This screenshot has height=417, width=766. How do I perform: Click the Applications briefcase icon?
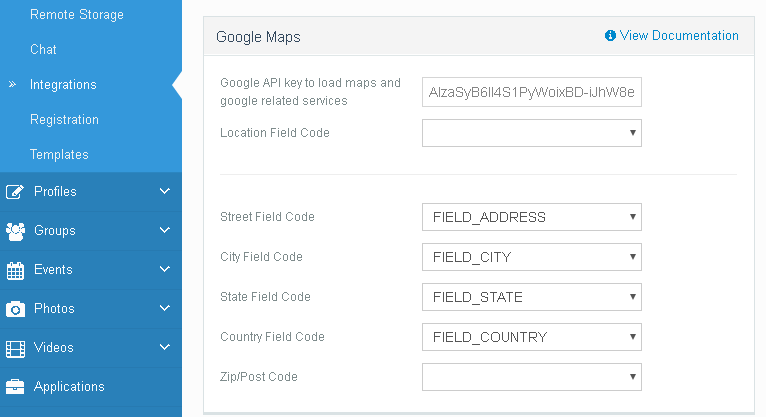click(x=15, y=387)
